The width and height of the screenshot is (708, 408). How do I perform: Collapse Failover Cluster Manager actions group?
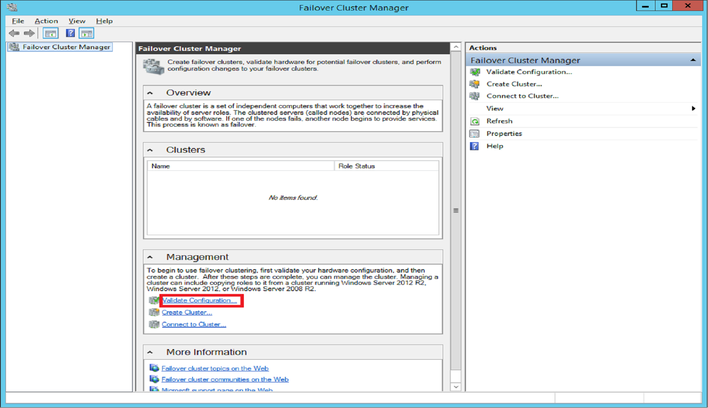[693, 60]
